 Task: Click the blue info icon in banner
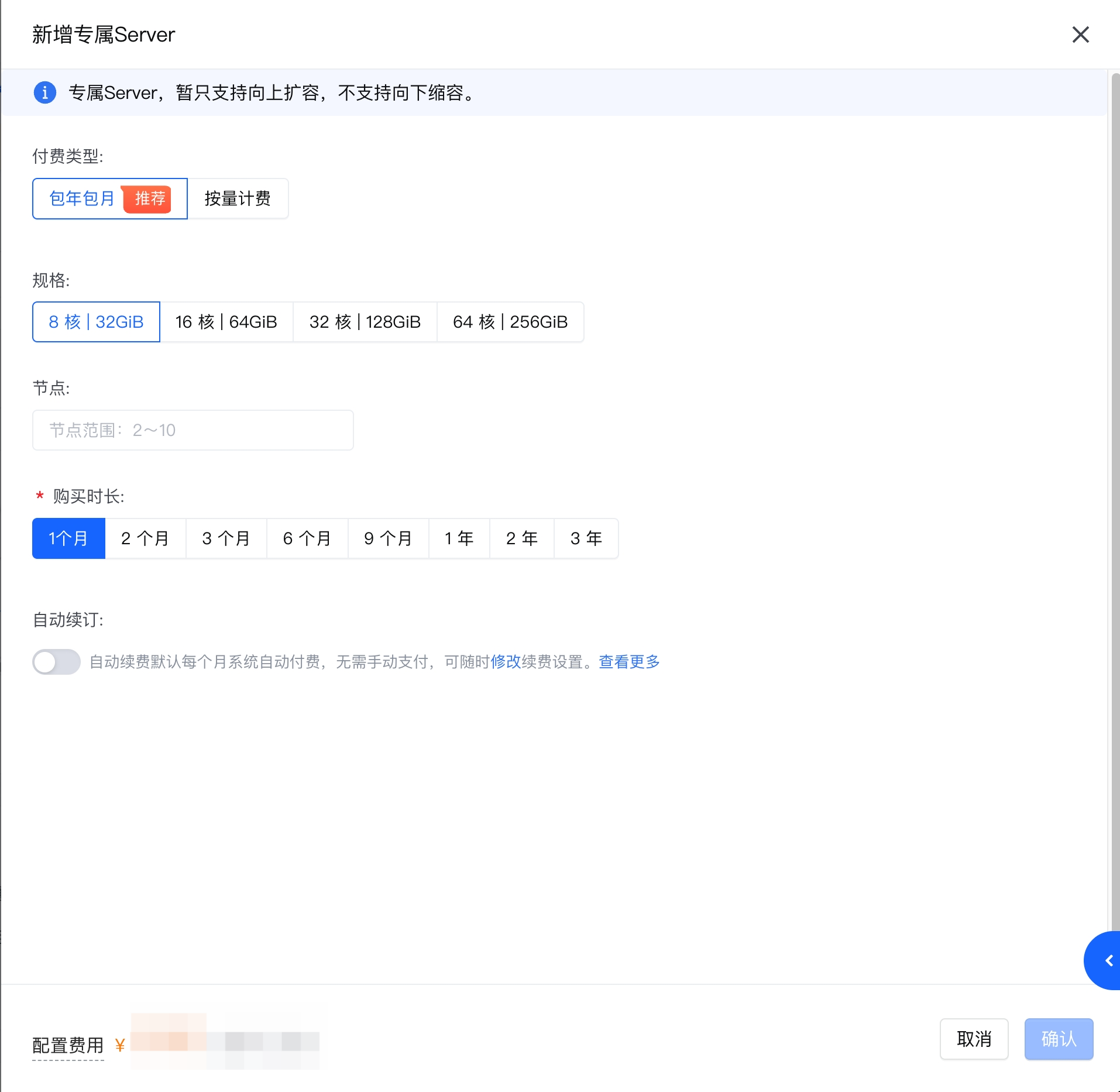pos(45,92)
